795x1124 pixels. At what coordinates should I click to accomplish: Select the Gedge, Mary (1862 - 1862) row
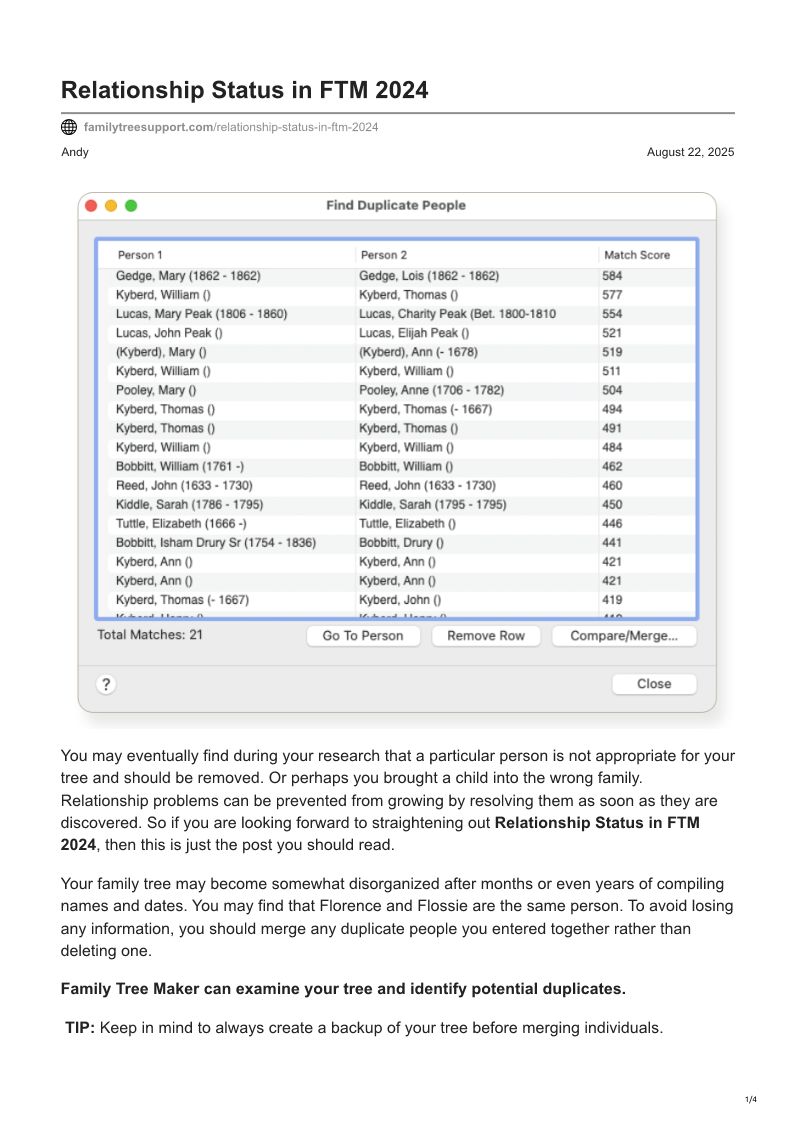click(188, 276)
